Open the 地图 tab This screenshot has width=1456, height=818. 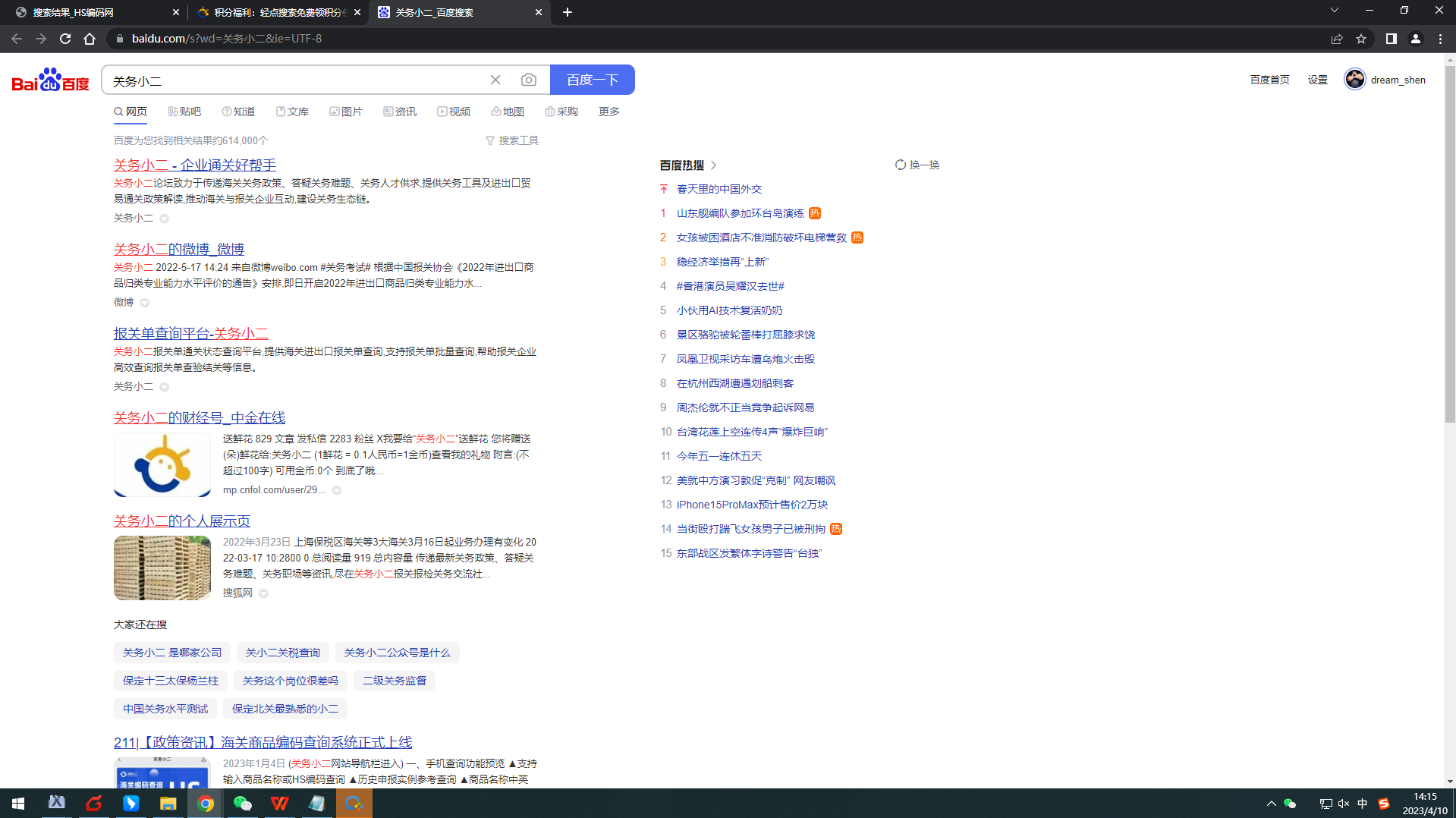(508, 112)
